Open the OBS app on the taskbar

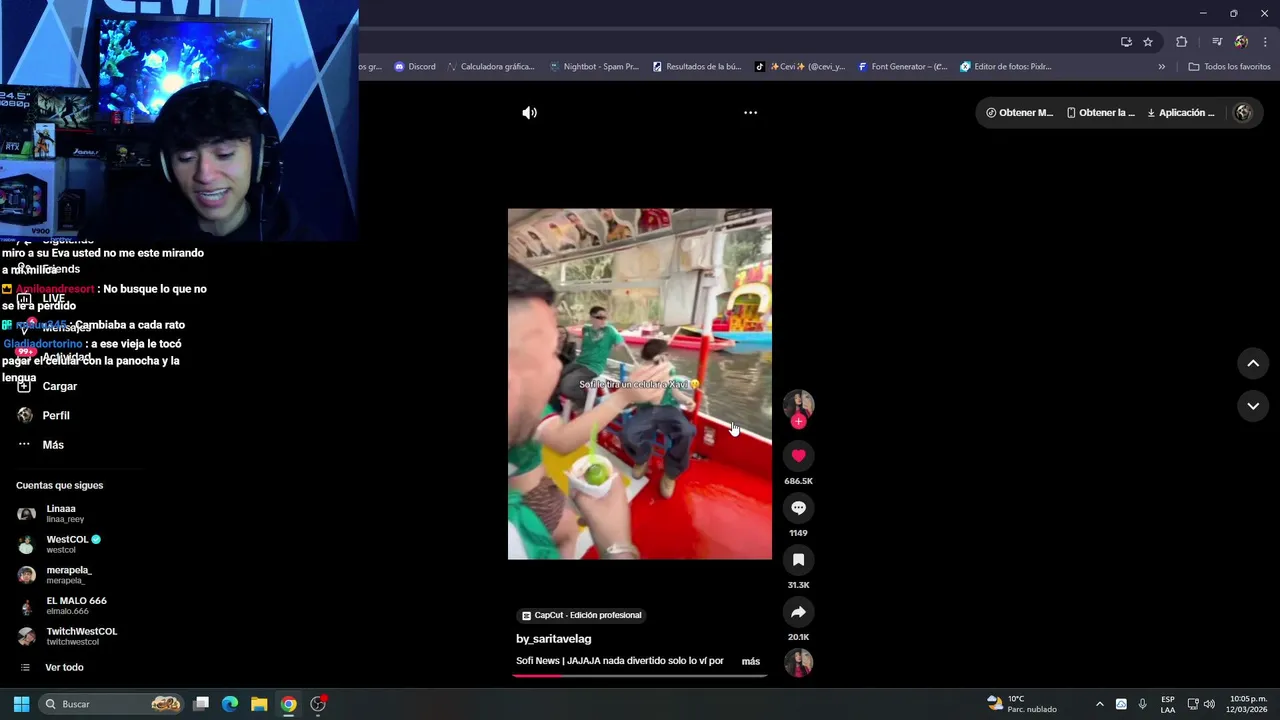318,704
